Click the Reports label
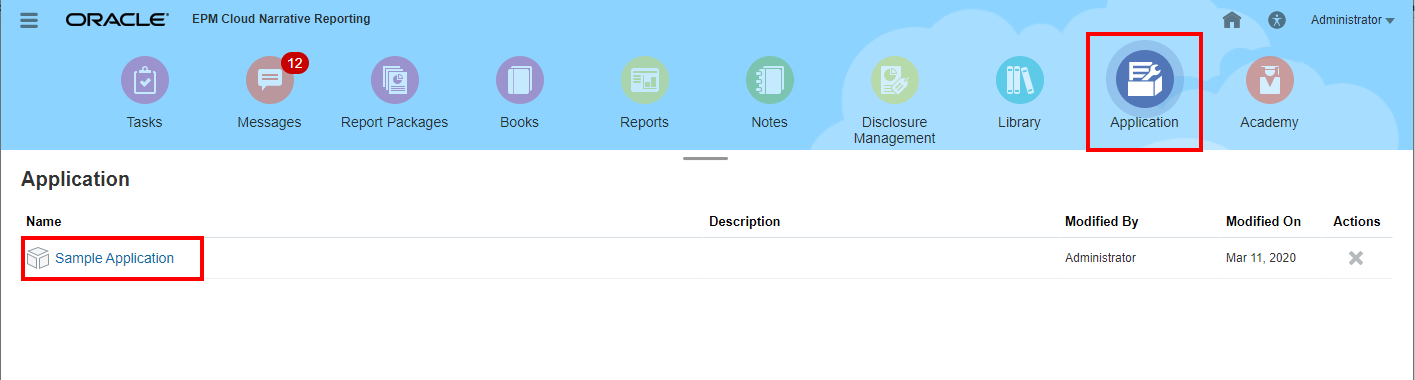 pos(644,122)
